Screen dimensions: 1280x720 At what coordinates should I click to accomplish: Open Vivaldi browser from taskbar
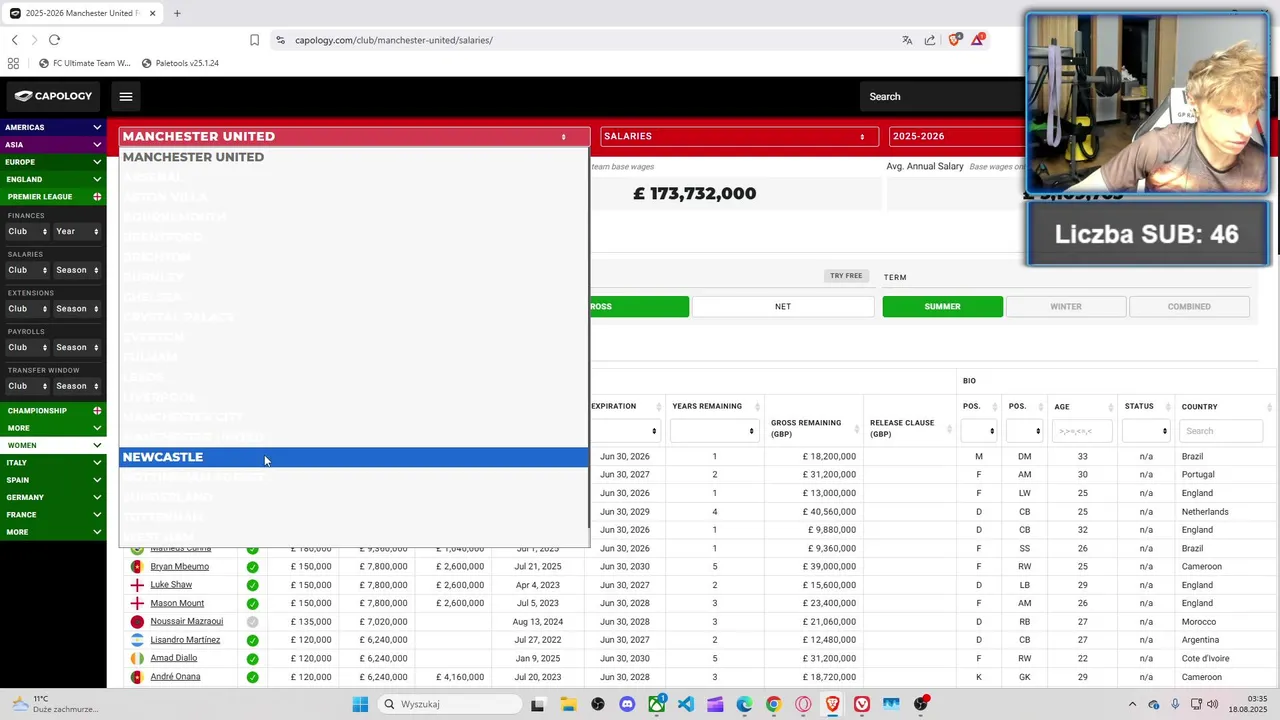[x=862, y=704]
